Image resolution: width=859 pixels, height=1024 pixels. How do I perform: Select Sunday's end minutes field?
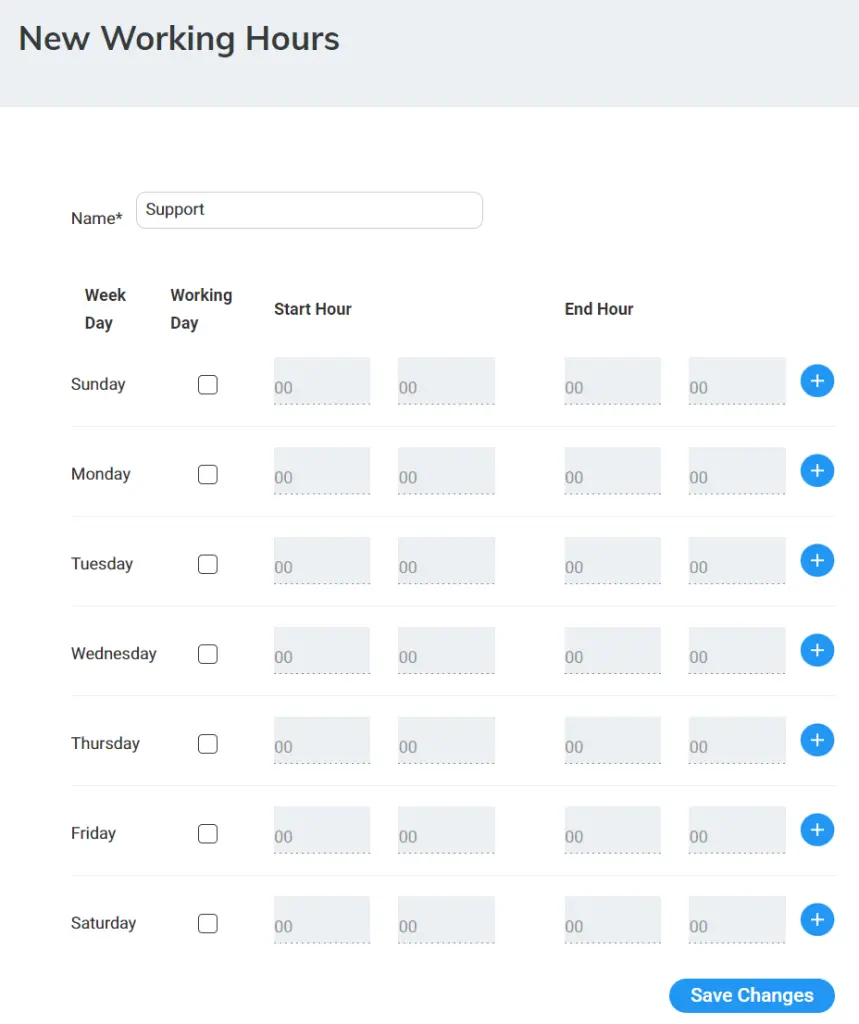click(x=737, y=381)
